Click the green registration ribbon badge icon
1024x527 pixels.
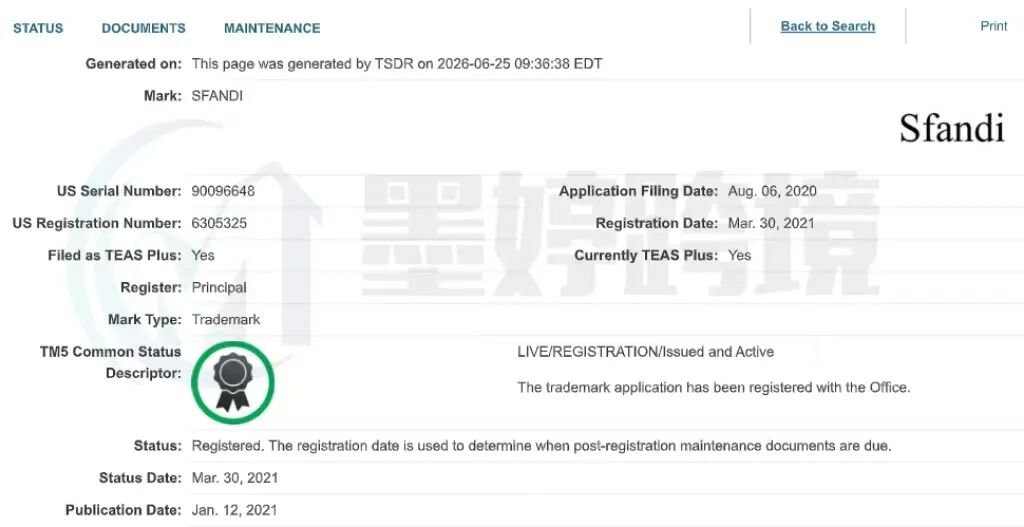point(233,383)
